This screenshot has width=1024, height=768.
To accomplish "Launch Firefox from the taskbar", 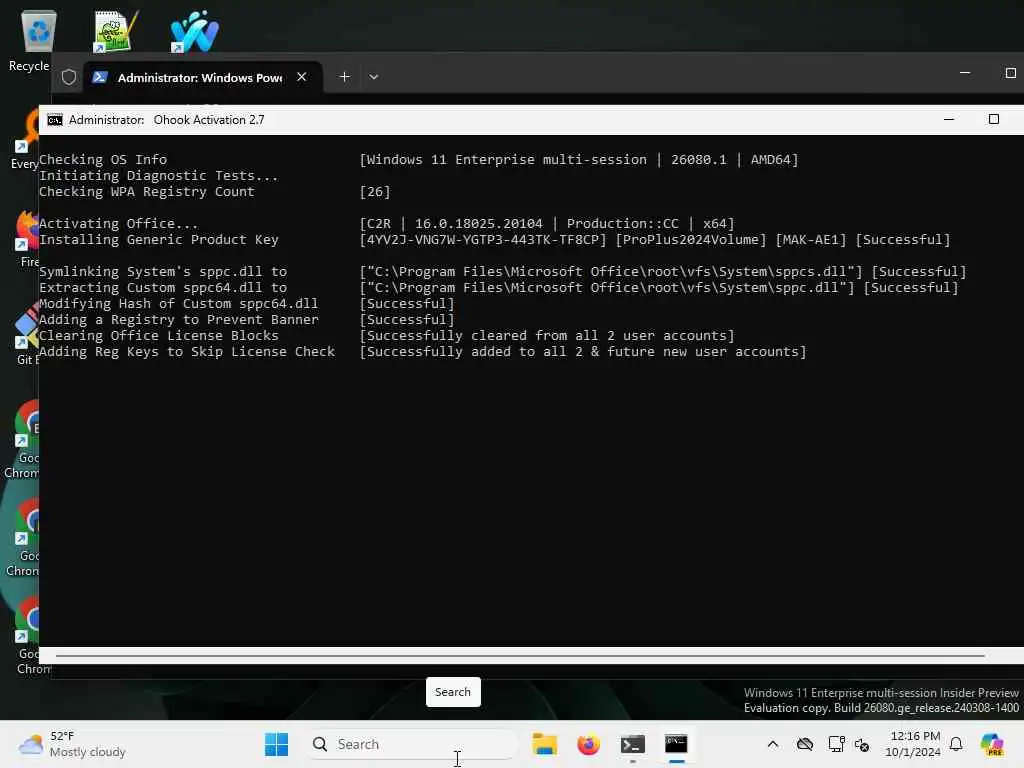I will click(x=588, y=744).
